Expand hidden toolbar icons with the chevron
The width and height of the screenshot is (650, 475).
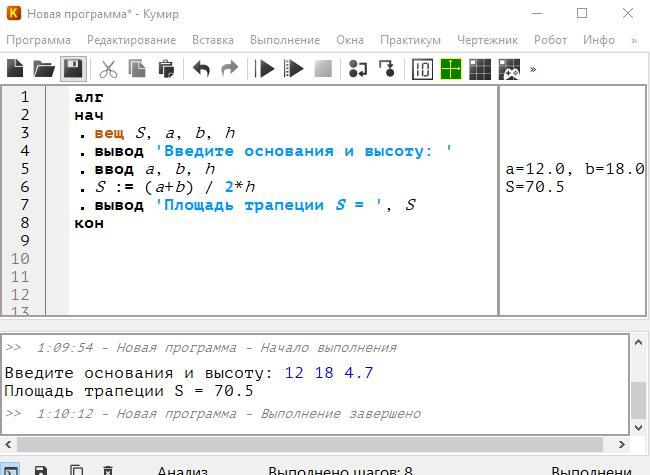(533, 69)
